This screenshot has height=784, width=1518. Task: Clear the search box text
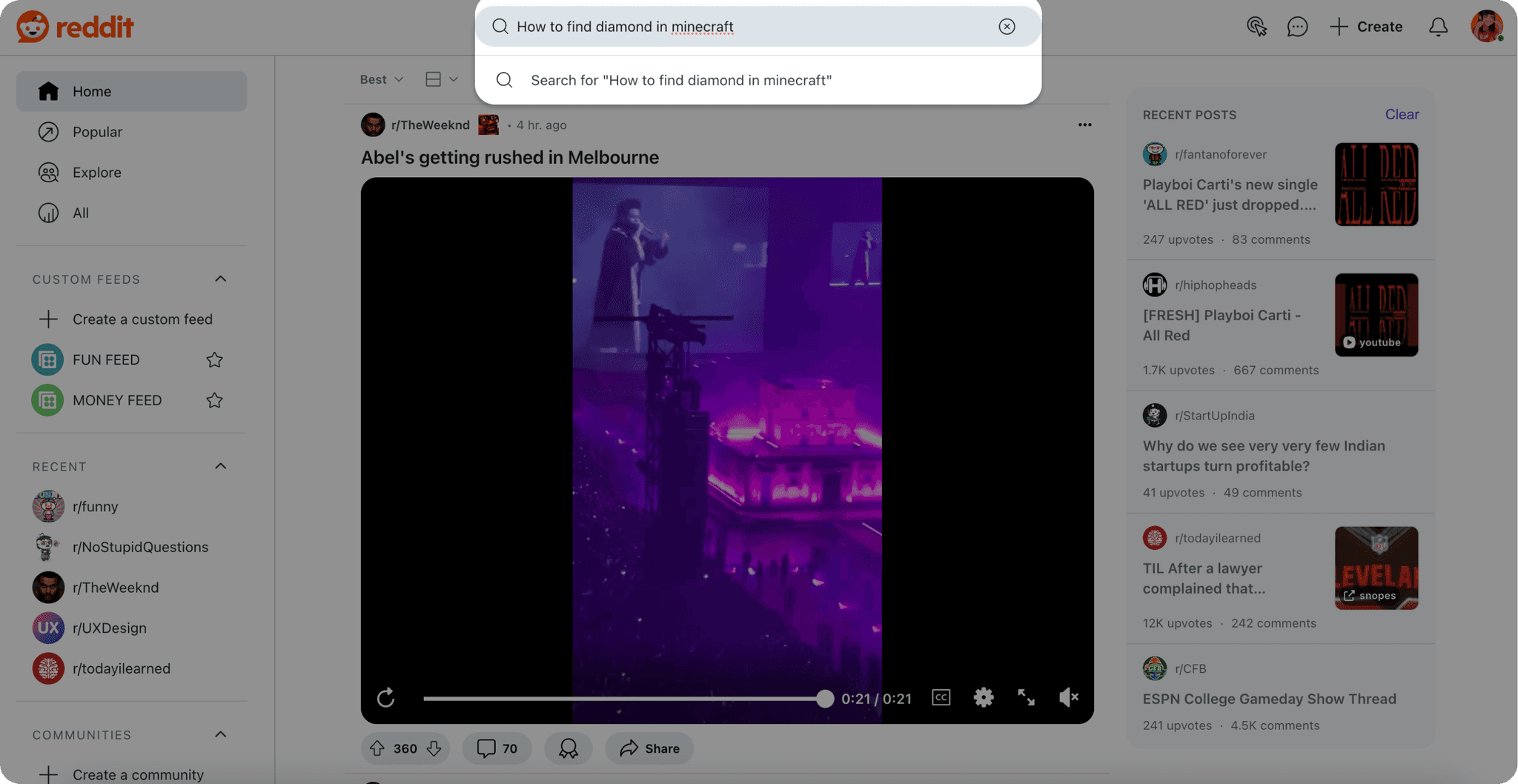tap(1007, 27)
